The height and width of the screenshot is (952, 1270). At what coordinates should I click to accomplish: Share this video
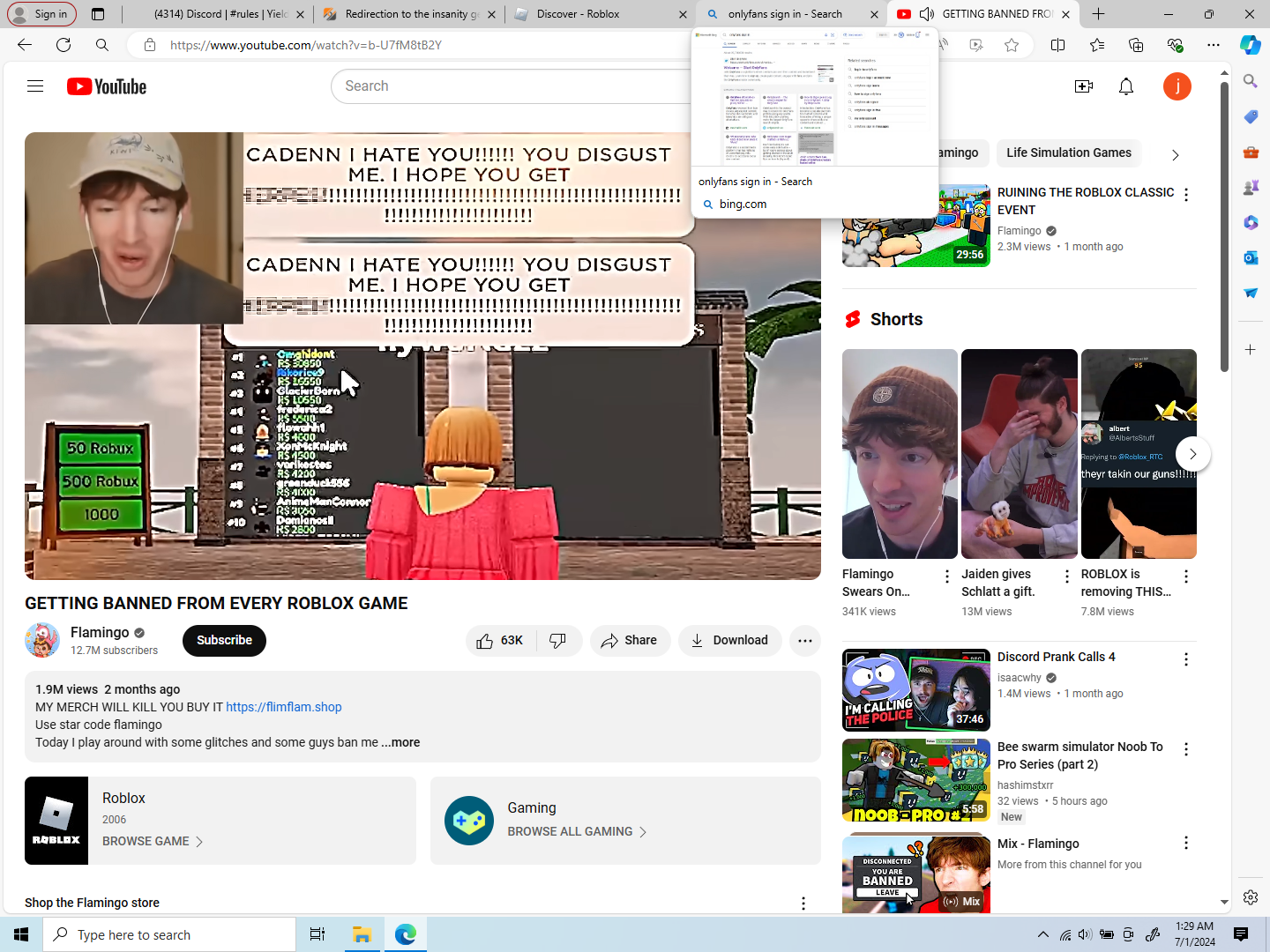(630, 641)
